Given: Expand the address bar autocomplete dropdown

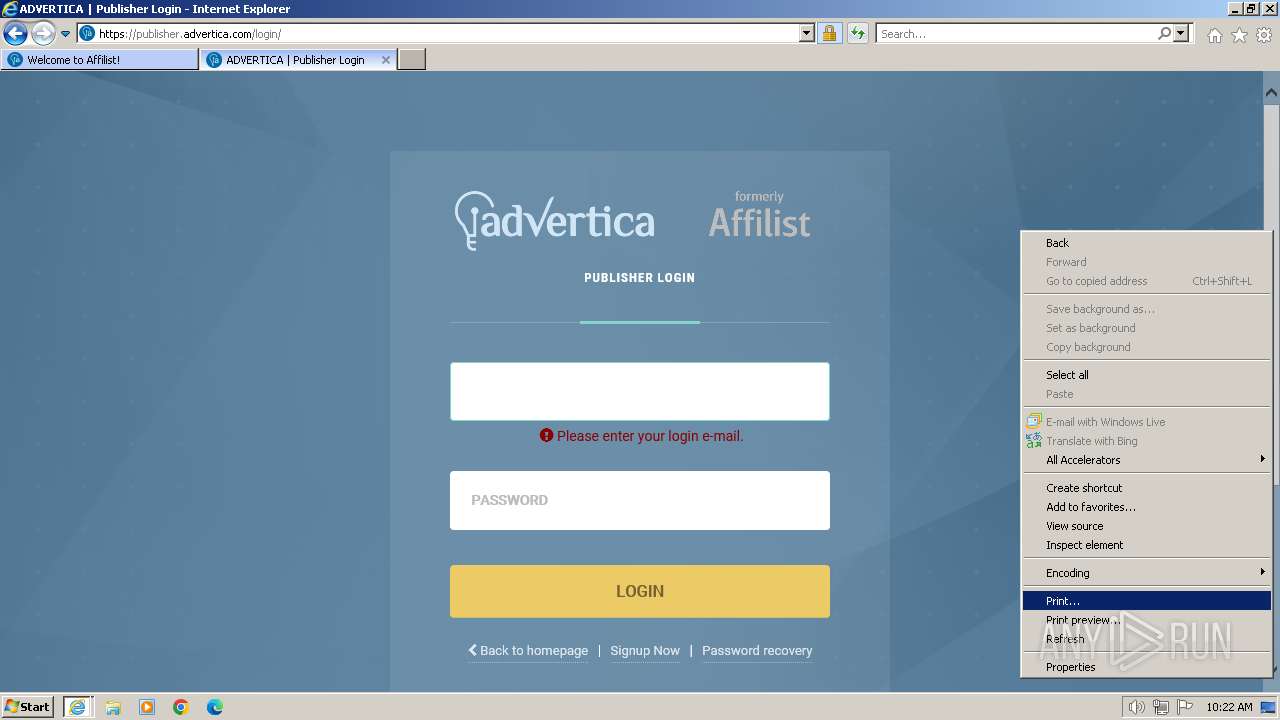Looking at the screenshot, I should click(807, 34).
